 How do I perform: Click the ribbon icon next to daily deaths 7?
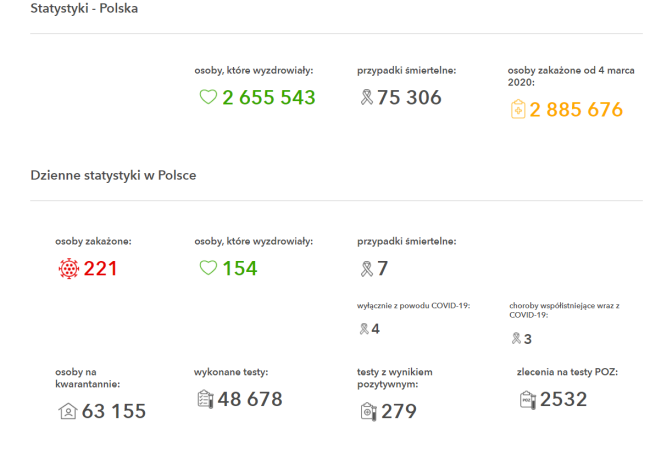(x=366, y=268)
